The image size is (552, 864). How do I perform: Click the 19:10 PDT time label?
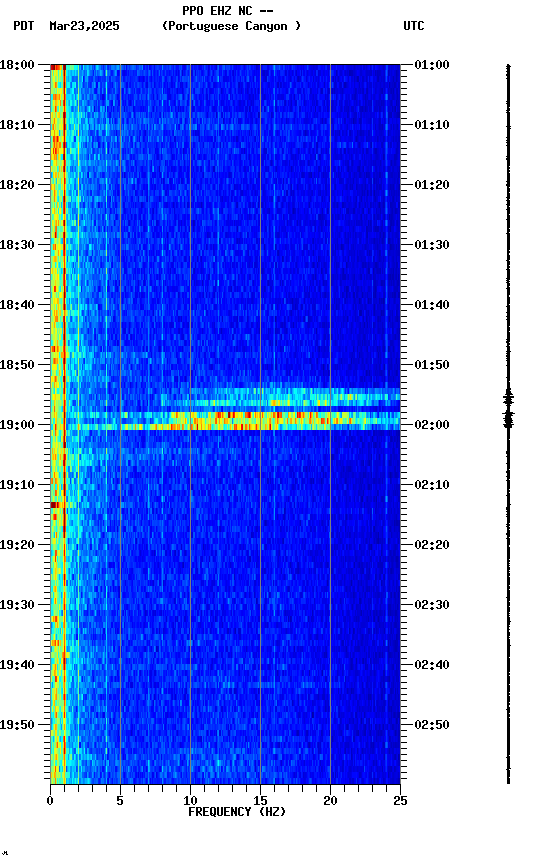coord(17,485)
